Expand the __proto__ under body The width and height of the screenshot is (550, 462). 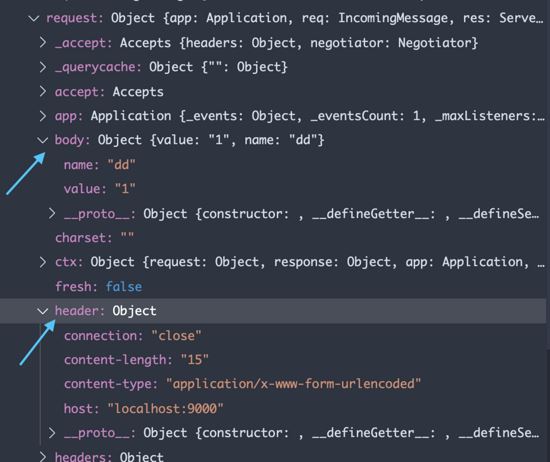[52, 213]
